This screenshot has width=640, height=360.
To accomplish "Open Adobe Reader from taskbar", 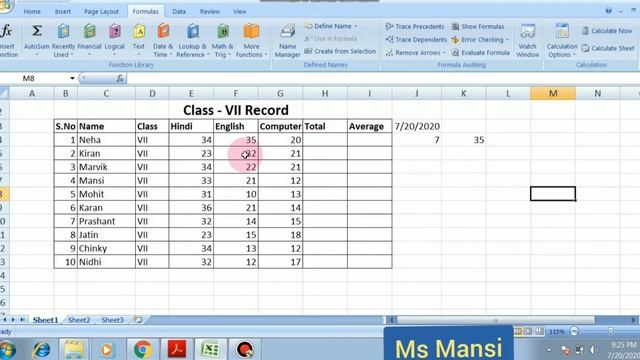I will [x=177, y=350].
